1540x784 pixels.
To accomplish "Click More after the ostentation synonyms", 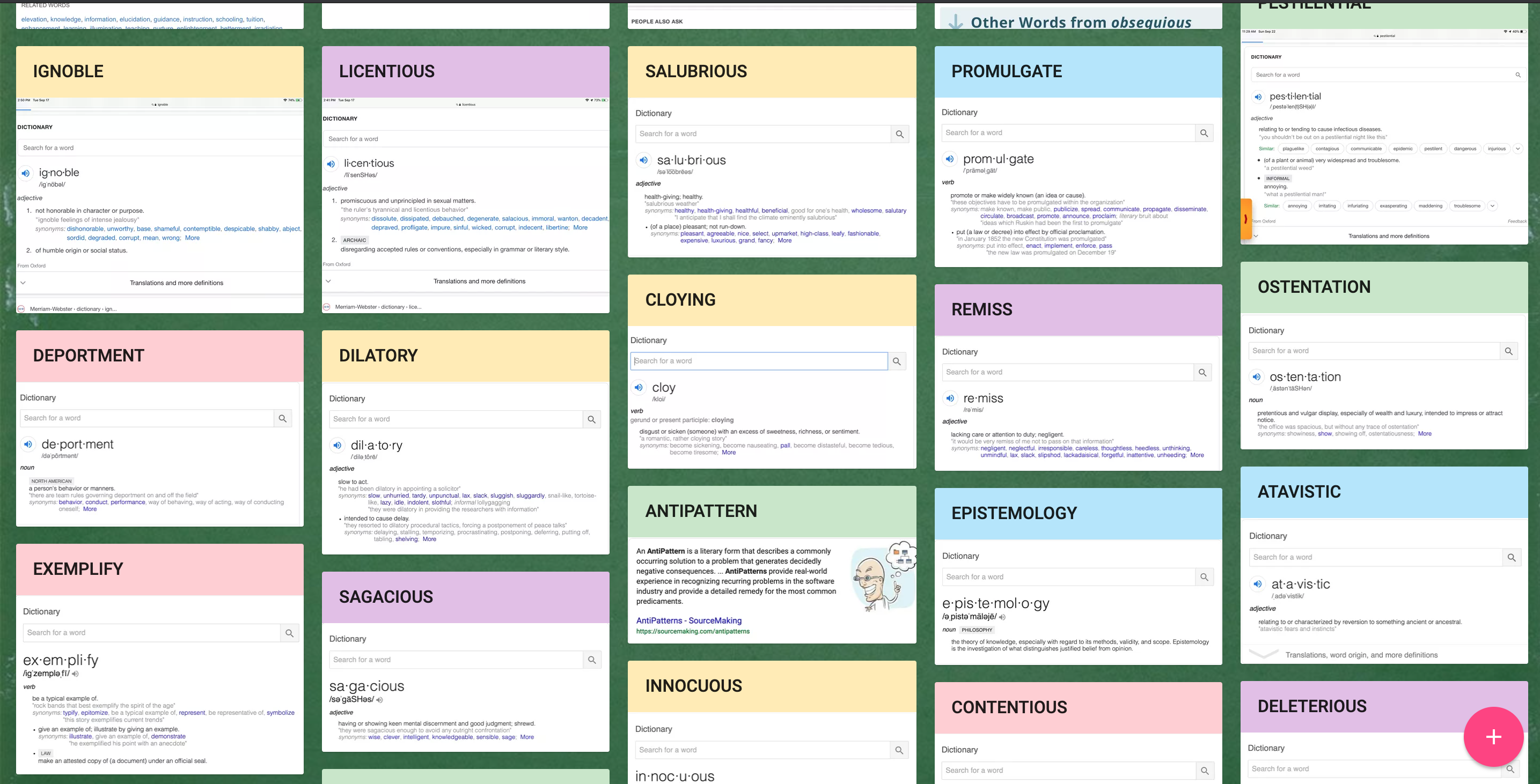I will (1425, 434).
